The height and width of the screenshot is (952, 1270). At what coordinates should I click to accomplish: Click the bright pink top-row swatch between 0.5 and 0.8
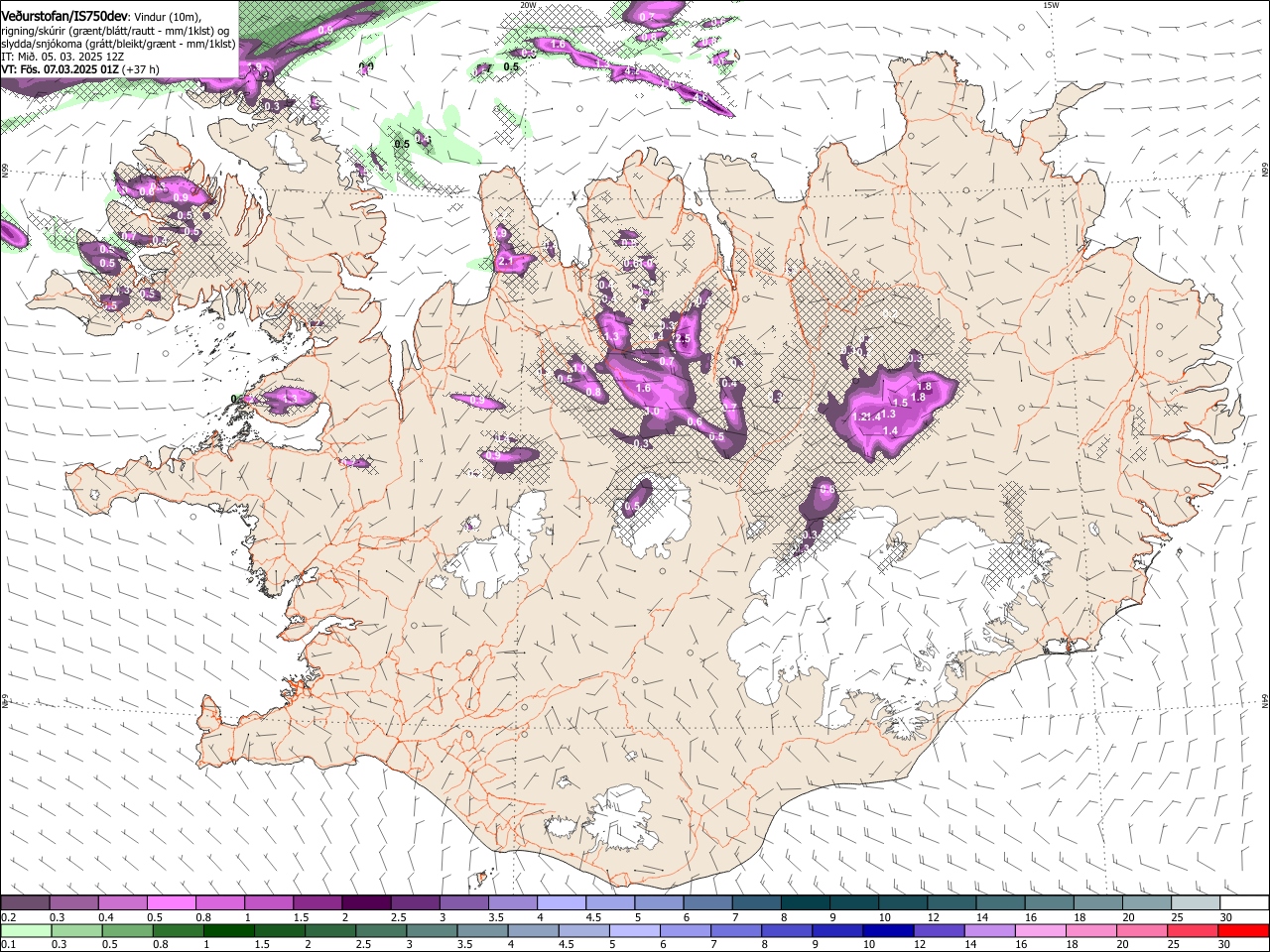point(172,903)
